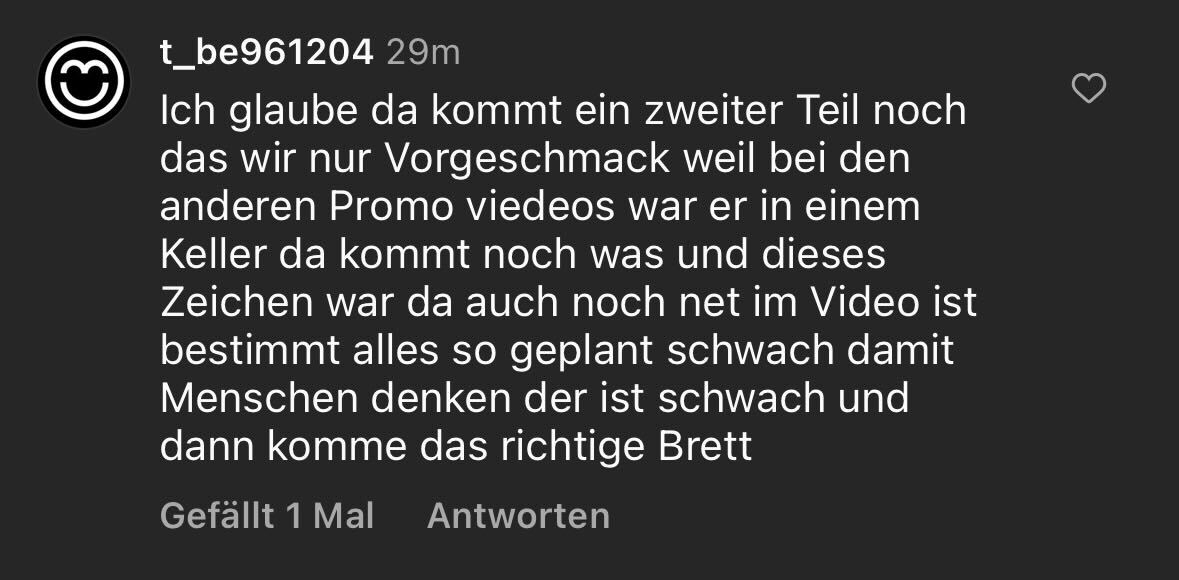Viewport: 1179px width, 580px height.
Task: Like the comment with the heart icon
Action: (1089, 89)
